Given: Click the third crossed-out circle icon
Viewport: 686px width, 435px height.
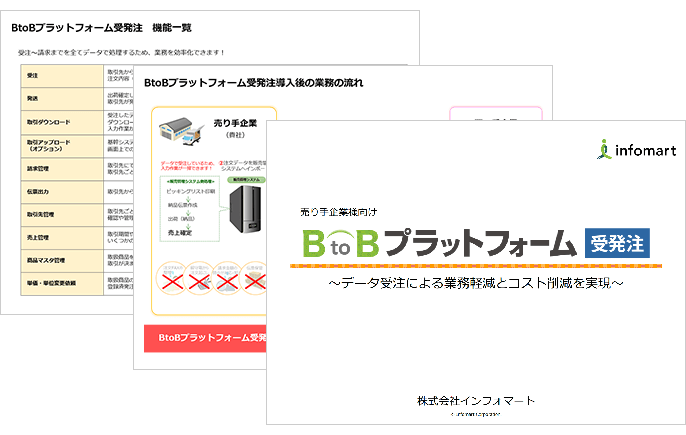Looking at the screenshot, I should pyautogui.click(x=227, y=278).
